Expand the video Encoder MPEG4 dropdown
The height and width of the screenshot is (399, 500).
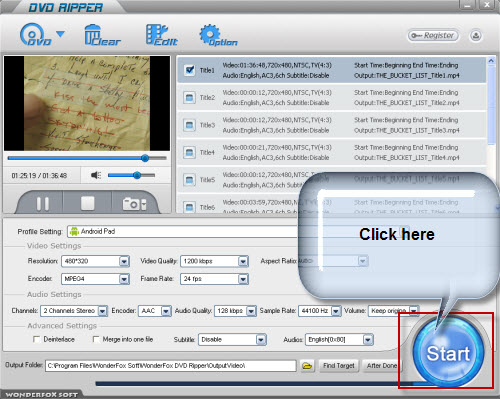click(124, 279)
